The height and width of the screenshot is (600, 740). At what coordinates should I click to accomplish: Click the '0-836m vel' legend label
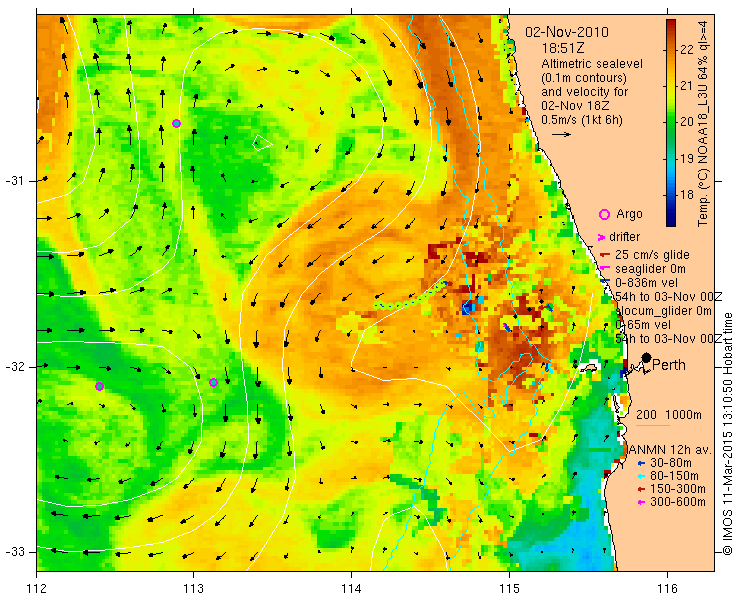coord(647,283)
